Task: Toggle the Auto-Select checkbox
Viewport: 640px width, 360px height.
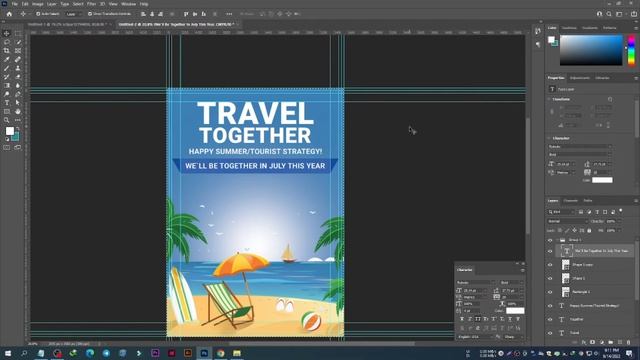Action: [x=38, y=14]
